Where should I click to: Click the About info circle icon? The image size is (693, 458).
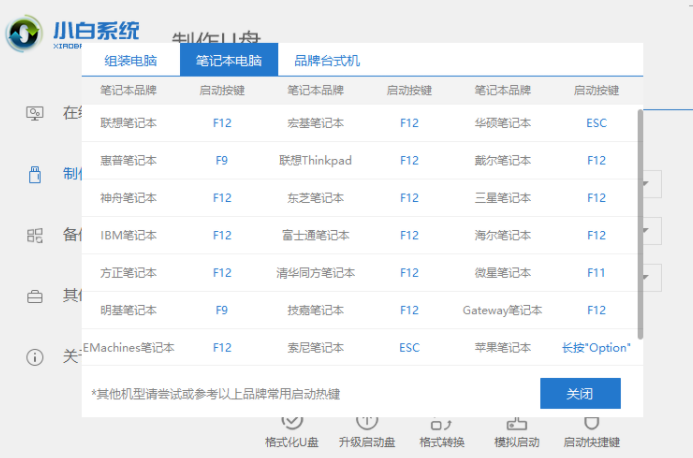[x=35, y=357]
